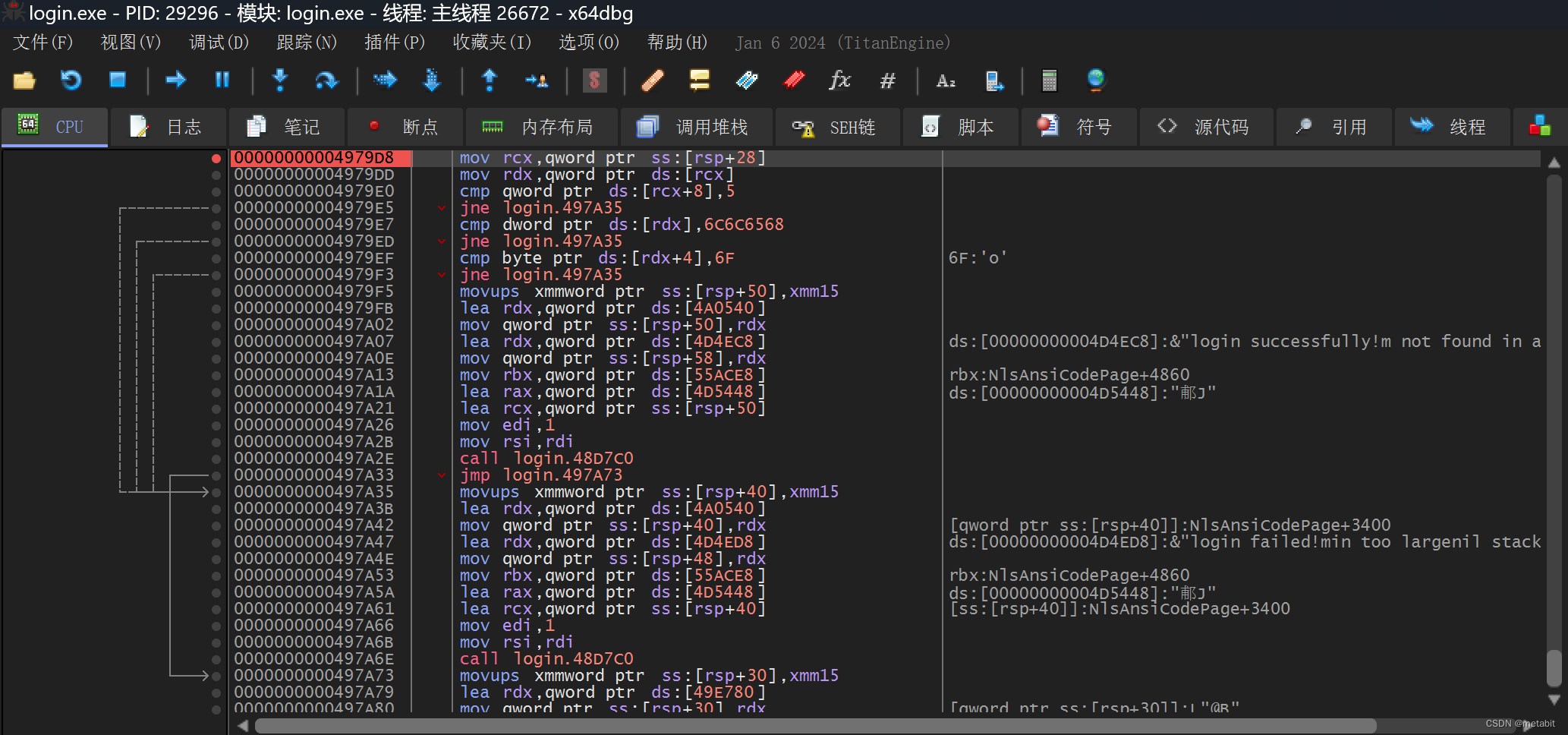
Task: Open 收藏夹(I) menu
Action: pos(492,43)
